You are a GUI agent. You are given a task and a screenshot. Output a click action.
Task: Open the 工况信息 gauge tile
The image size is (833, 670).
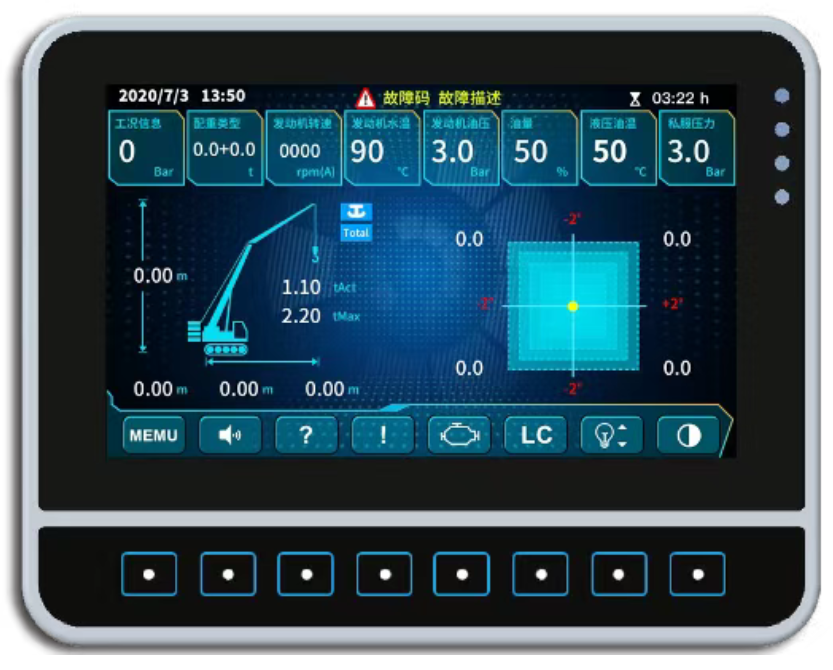click(x=145, y=148)
